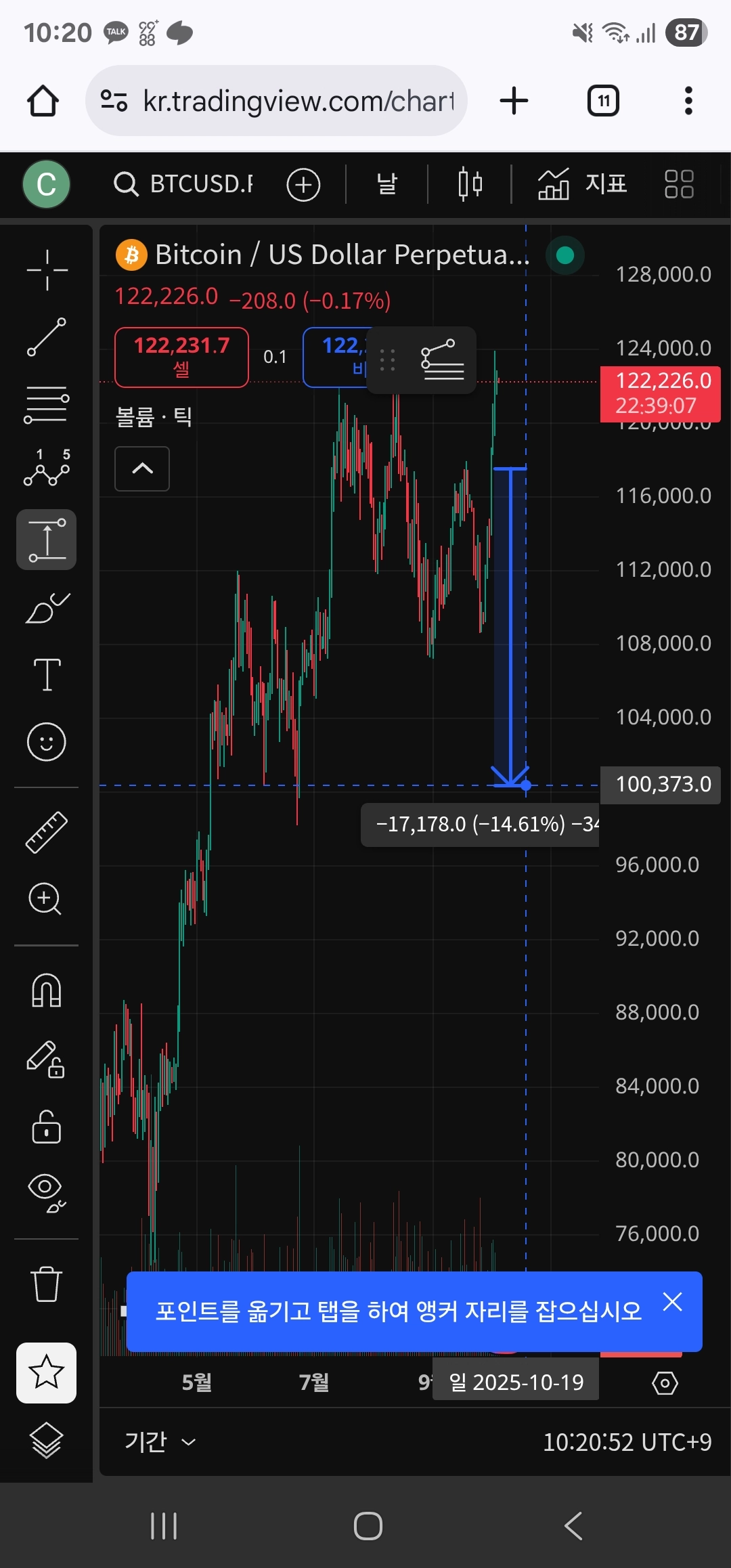Image resolution: width=731 pixels, height=1568 pixels.
Task: Open the Fibonacci retracement tool
Action: [x=47, y=405]
